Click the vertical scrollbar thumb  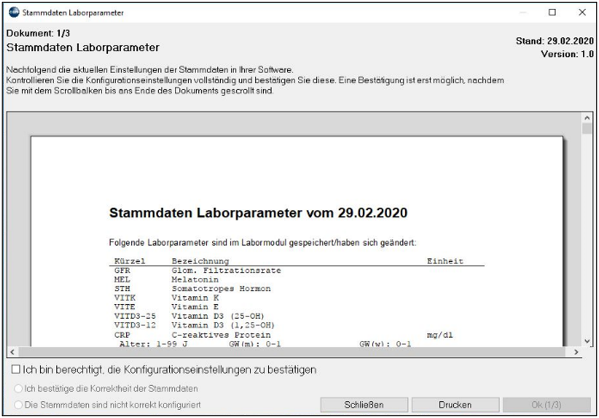pos(587,128)
